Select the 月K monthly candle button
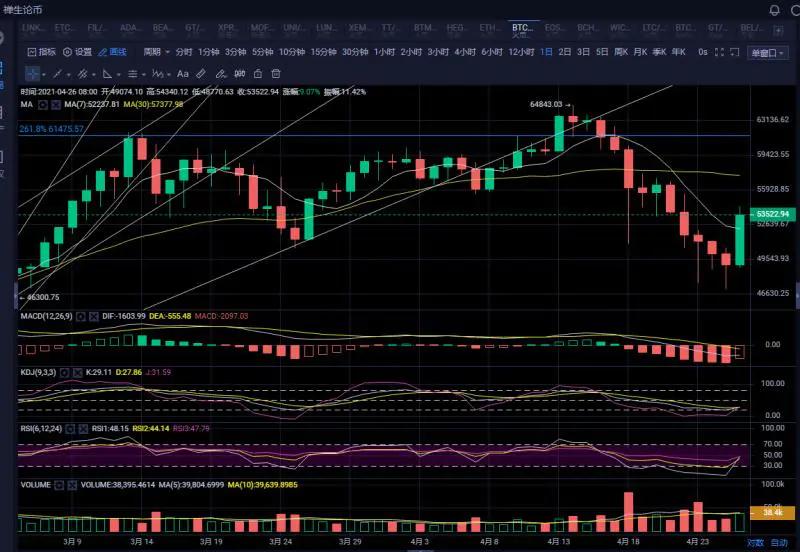This screenshot has width=800, height=552. [640, 52]
